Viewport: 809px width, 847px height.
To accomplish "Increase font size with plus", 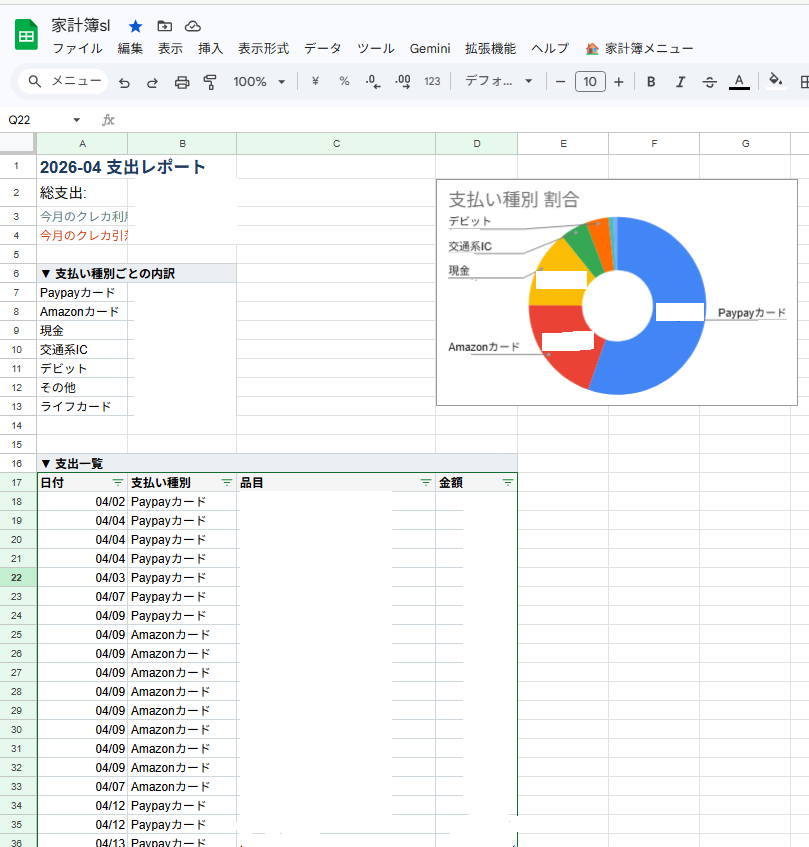I will tap(619, 82).
